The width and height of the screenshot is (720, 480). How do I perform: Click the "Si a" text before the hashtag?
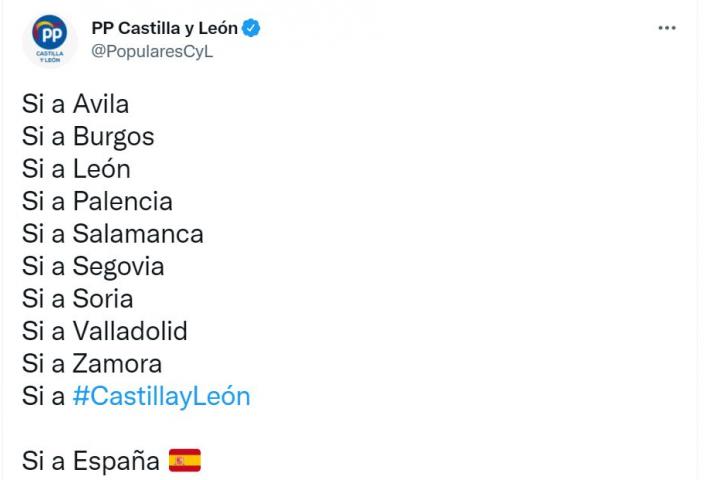pos(44,397)
